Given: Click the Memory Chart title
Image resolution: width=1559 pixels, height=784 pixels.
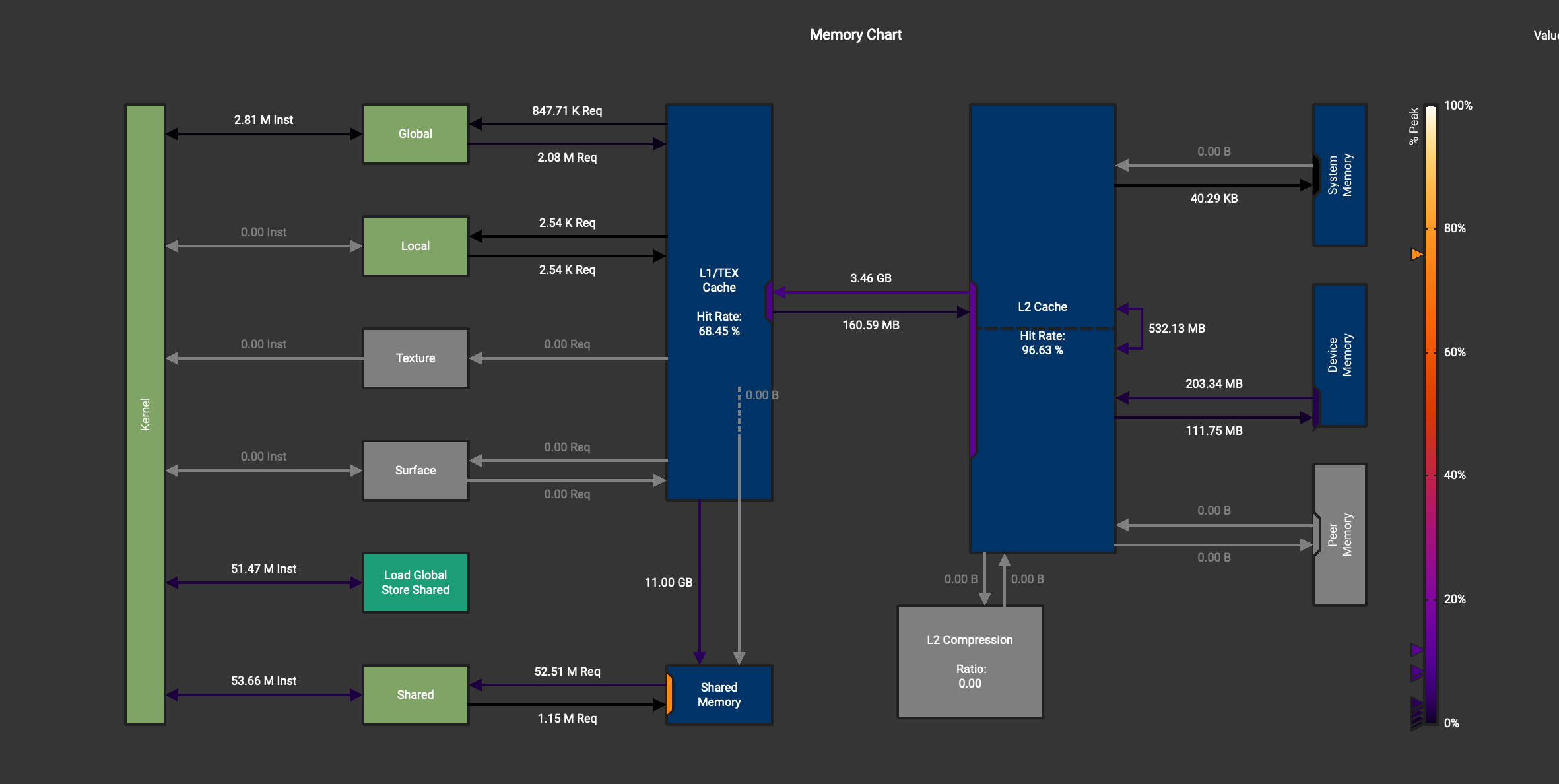Looking at the screenshot, I should coord(855,35).
